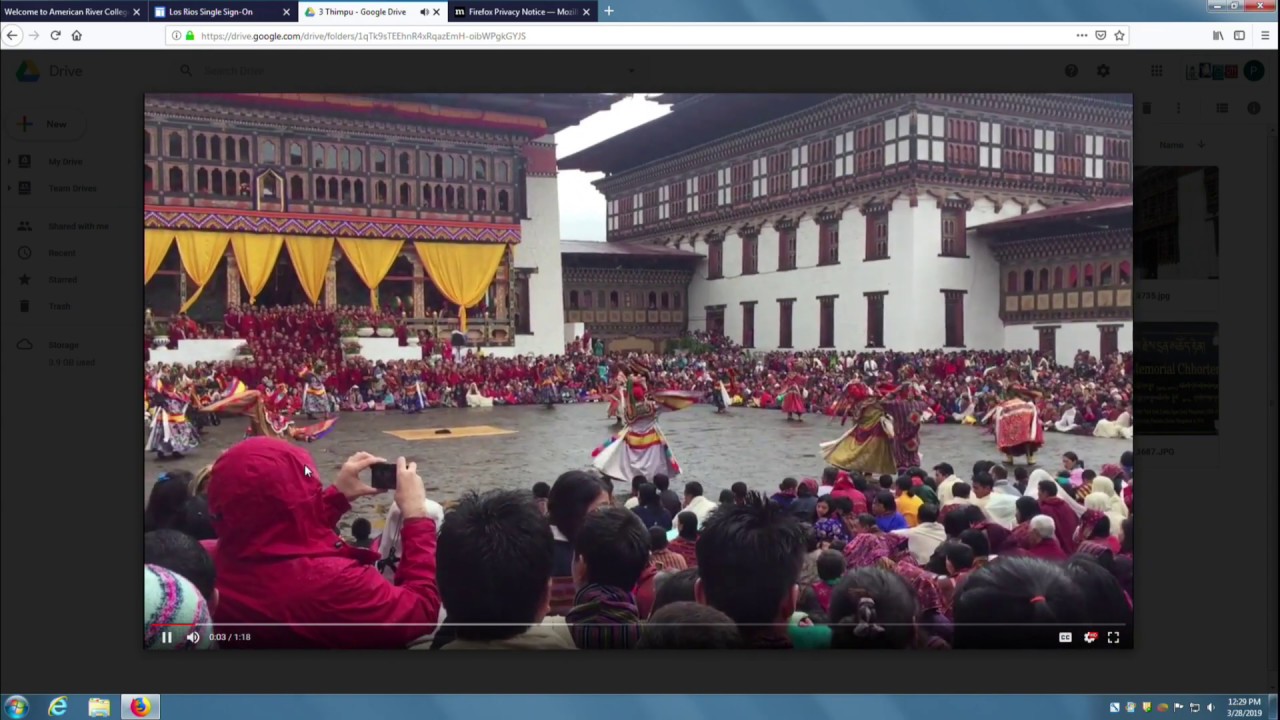Open the Firefox Library
The height and width of the screenshot is (720, 1280).
1218,36
